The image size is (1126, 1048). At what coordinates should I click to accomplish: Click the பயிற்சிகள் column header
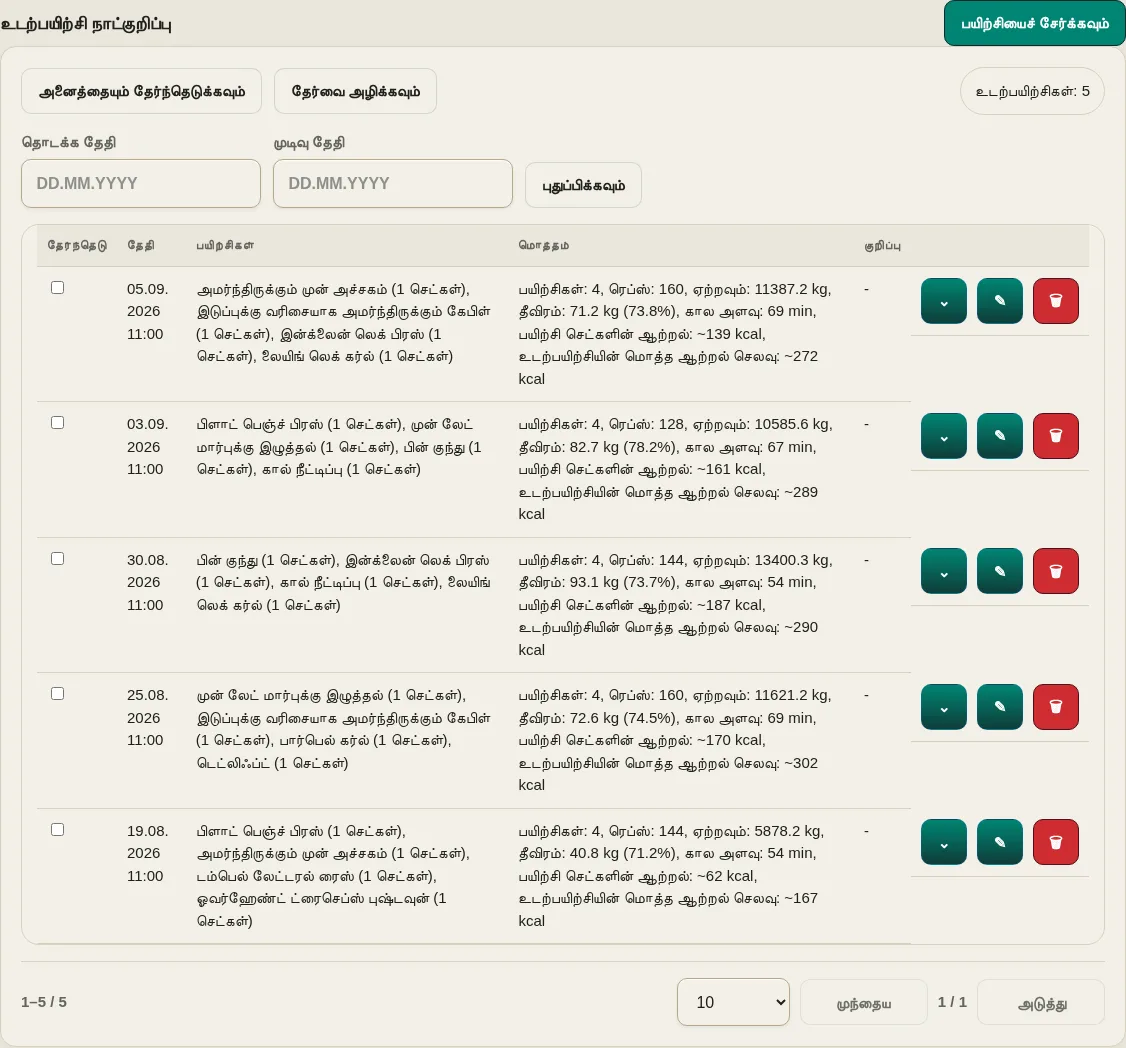pyautogui.click(x=225, y=246)
